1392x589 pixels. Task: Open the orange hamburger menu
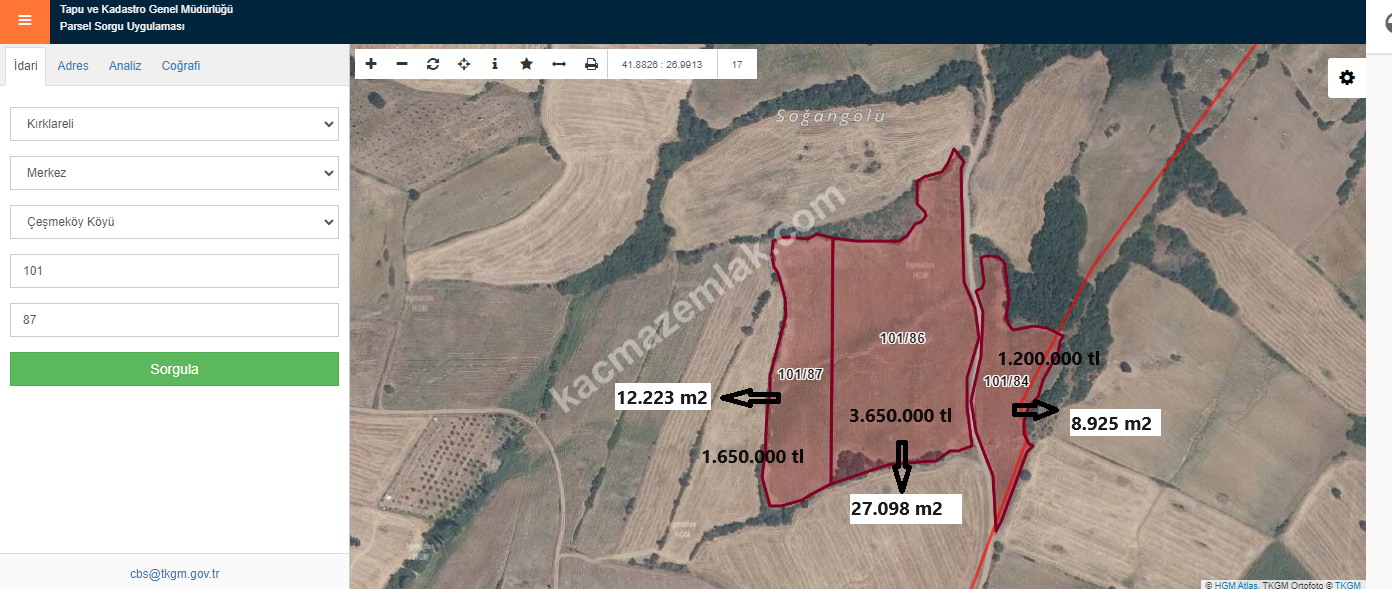pos(25,21)
